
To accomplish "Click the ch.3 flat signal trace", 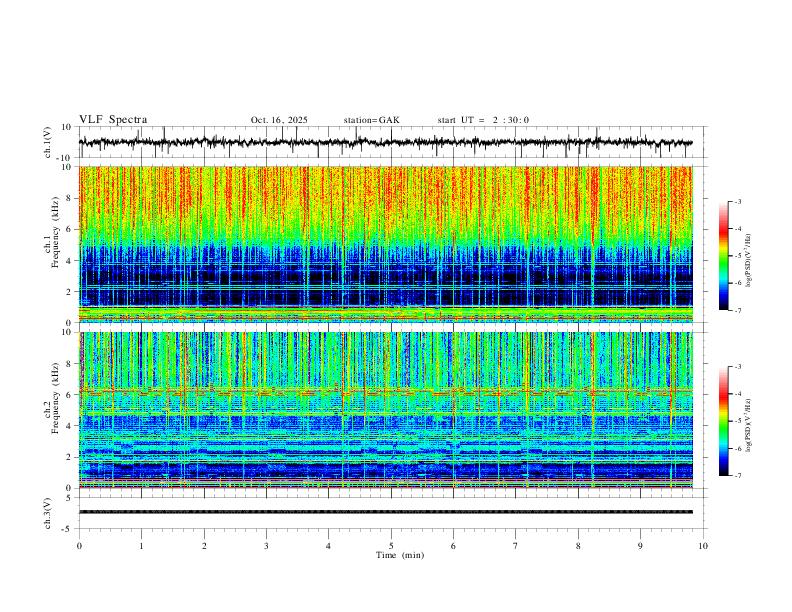I will [x=386, y=512].
